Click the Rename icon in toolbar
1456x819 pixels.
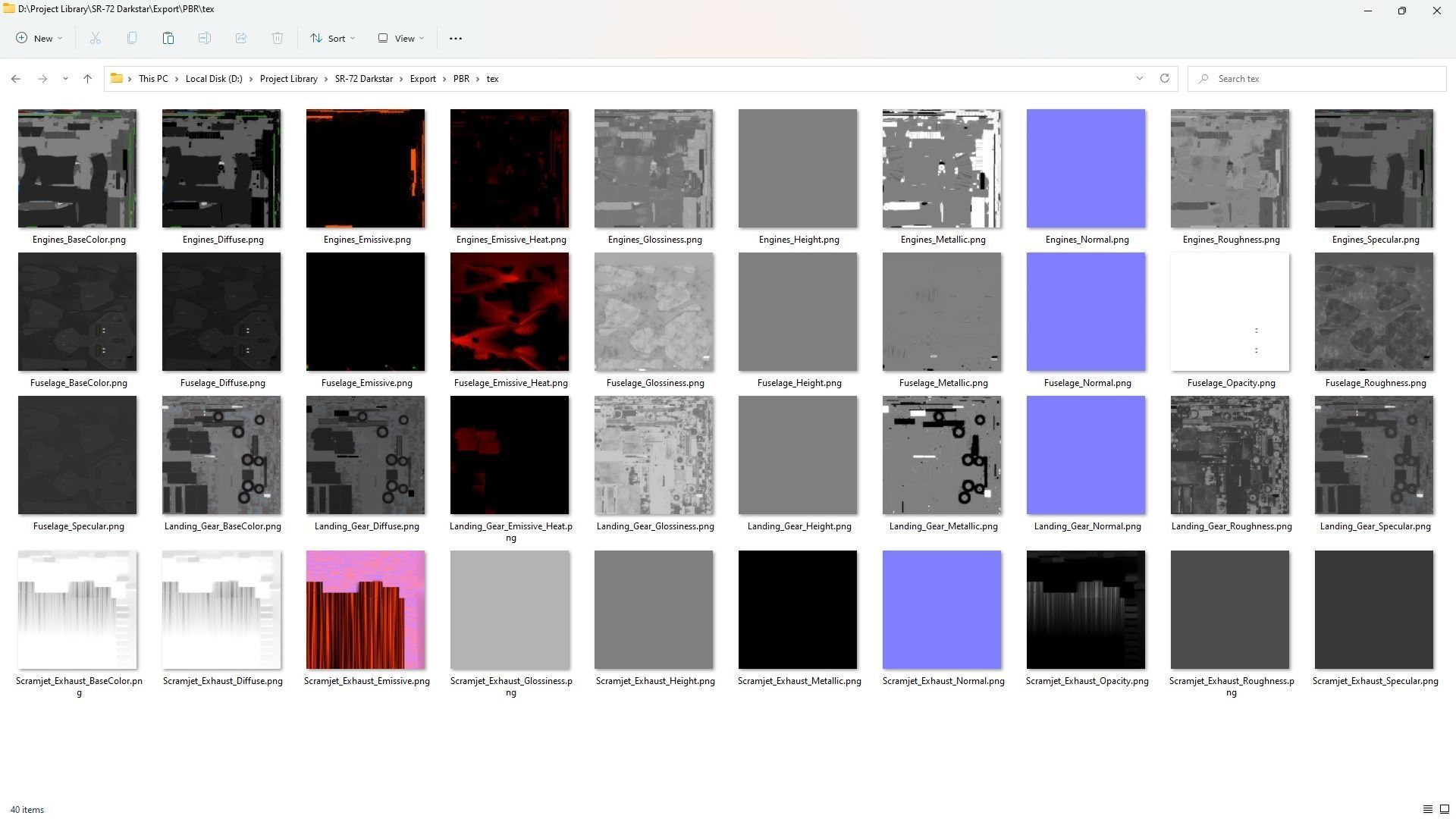pos(205,38)
